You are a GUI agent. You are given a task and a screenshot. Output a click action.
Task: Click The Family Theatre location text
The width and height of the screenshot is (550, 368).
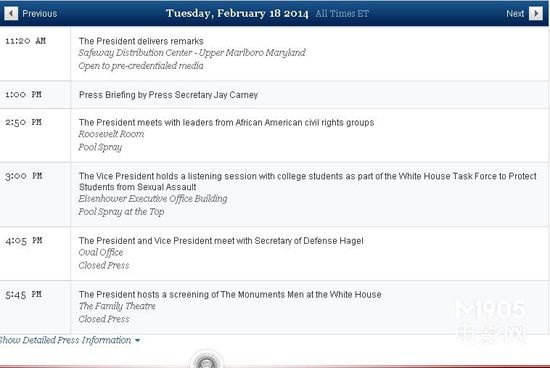tap(117, 306)
